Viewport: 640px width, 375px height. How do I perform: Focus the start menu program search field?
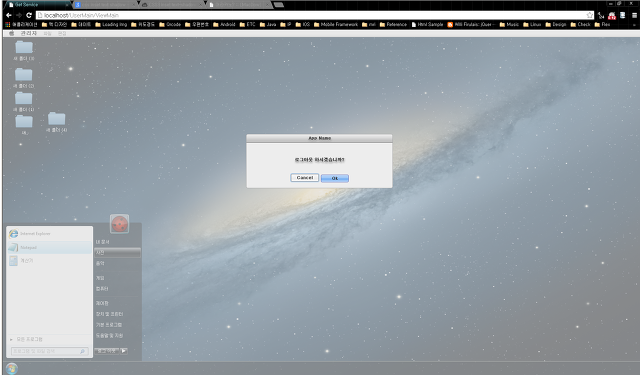click(x=49, y=351)
